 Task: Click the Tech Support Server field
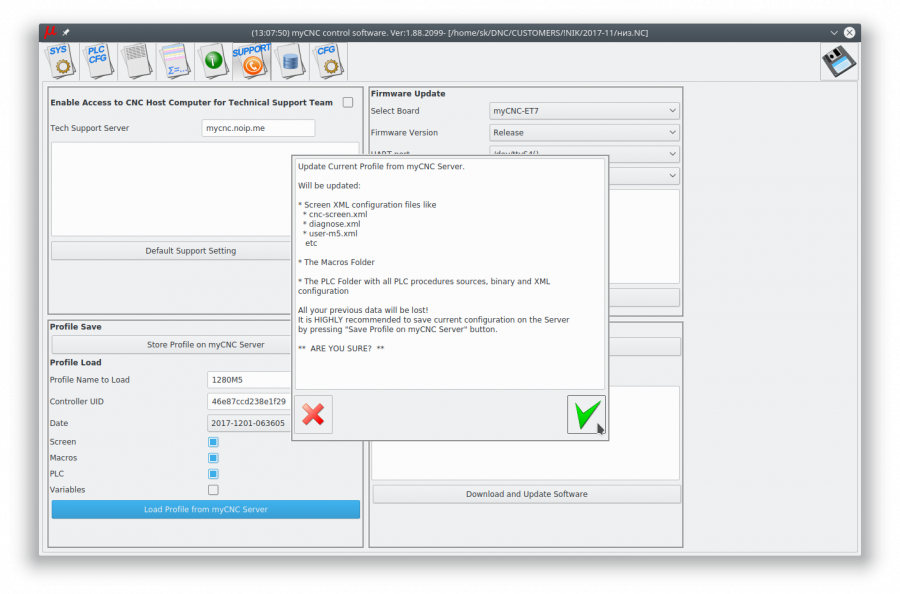tap(258, 128)
